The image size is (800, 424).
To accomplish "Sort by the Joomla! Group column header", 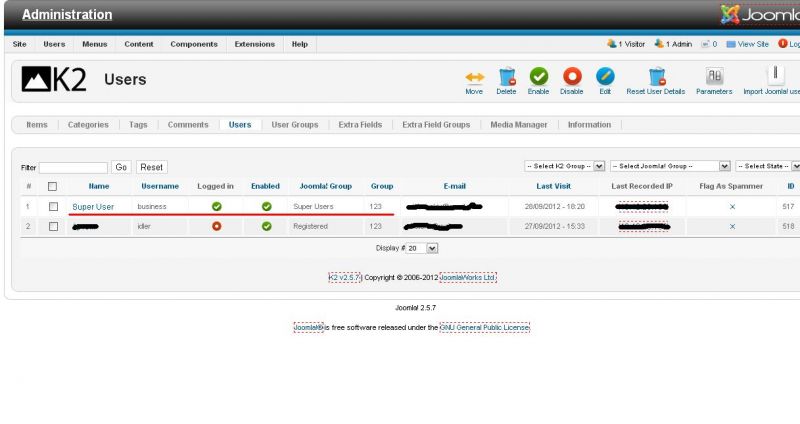I will tap(326, 187).
